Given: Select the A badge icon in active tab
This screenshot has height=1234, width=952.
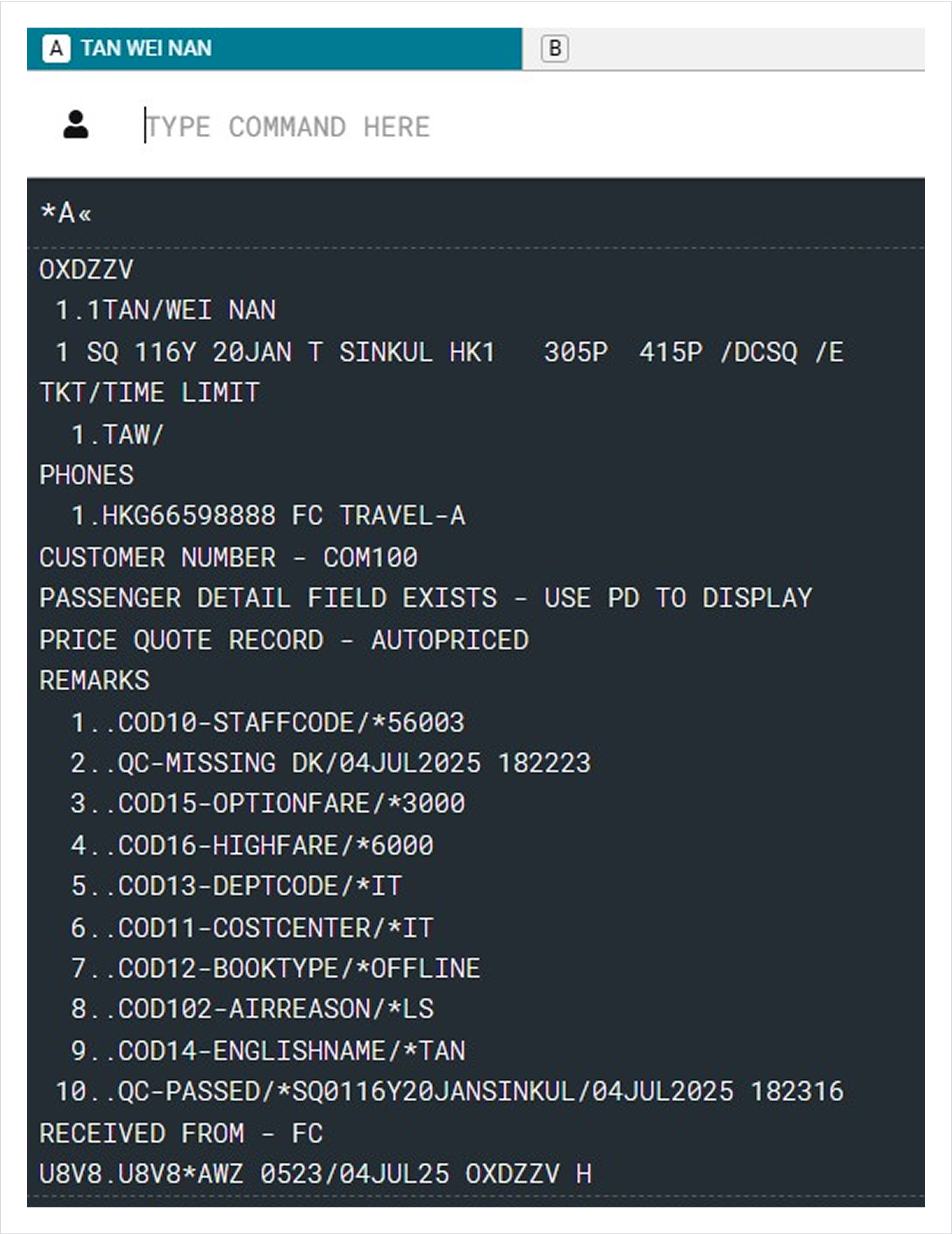Looking at the screenshot, I should click(56, 48).
